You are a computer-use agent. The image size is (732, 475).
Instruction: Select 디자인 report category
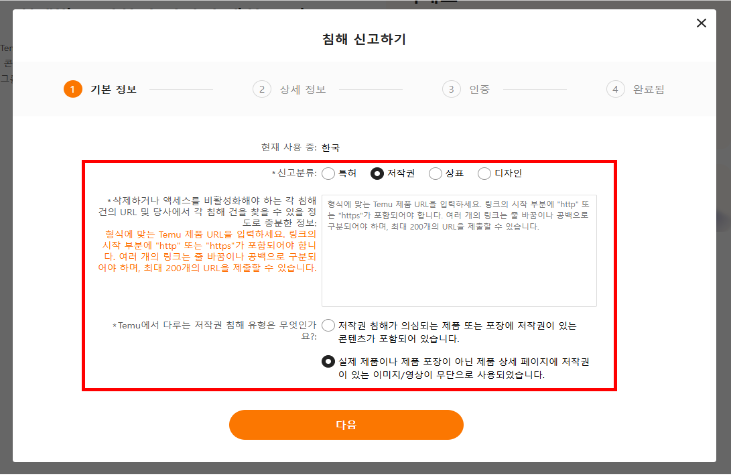tap(485, 173)
